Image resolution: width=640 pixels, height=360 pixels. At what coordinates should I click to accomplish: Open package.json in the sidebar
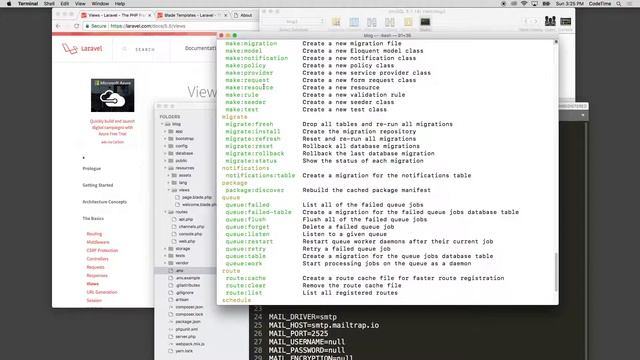(187, 322)
